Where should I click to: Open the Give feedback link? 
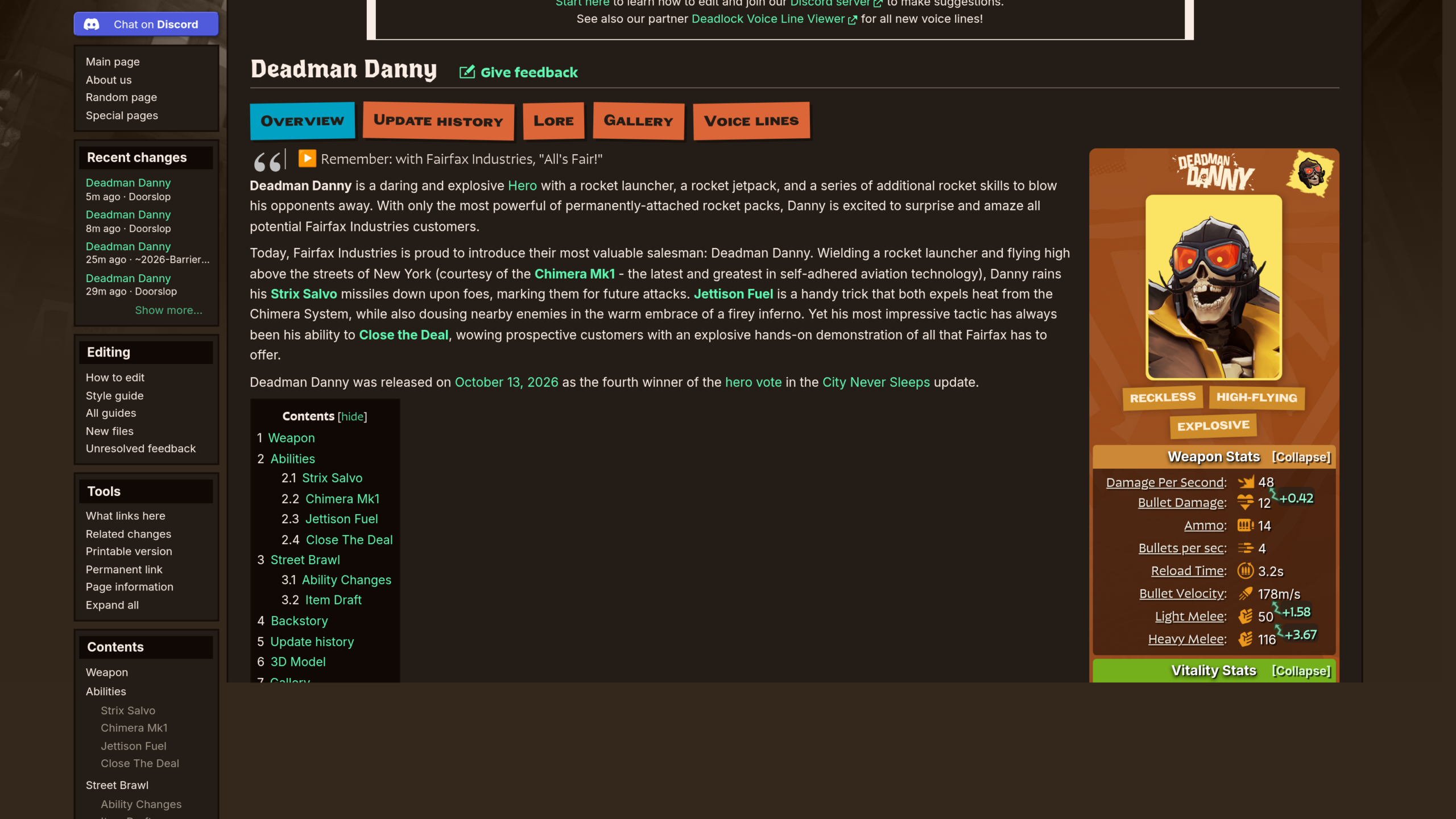529,72
